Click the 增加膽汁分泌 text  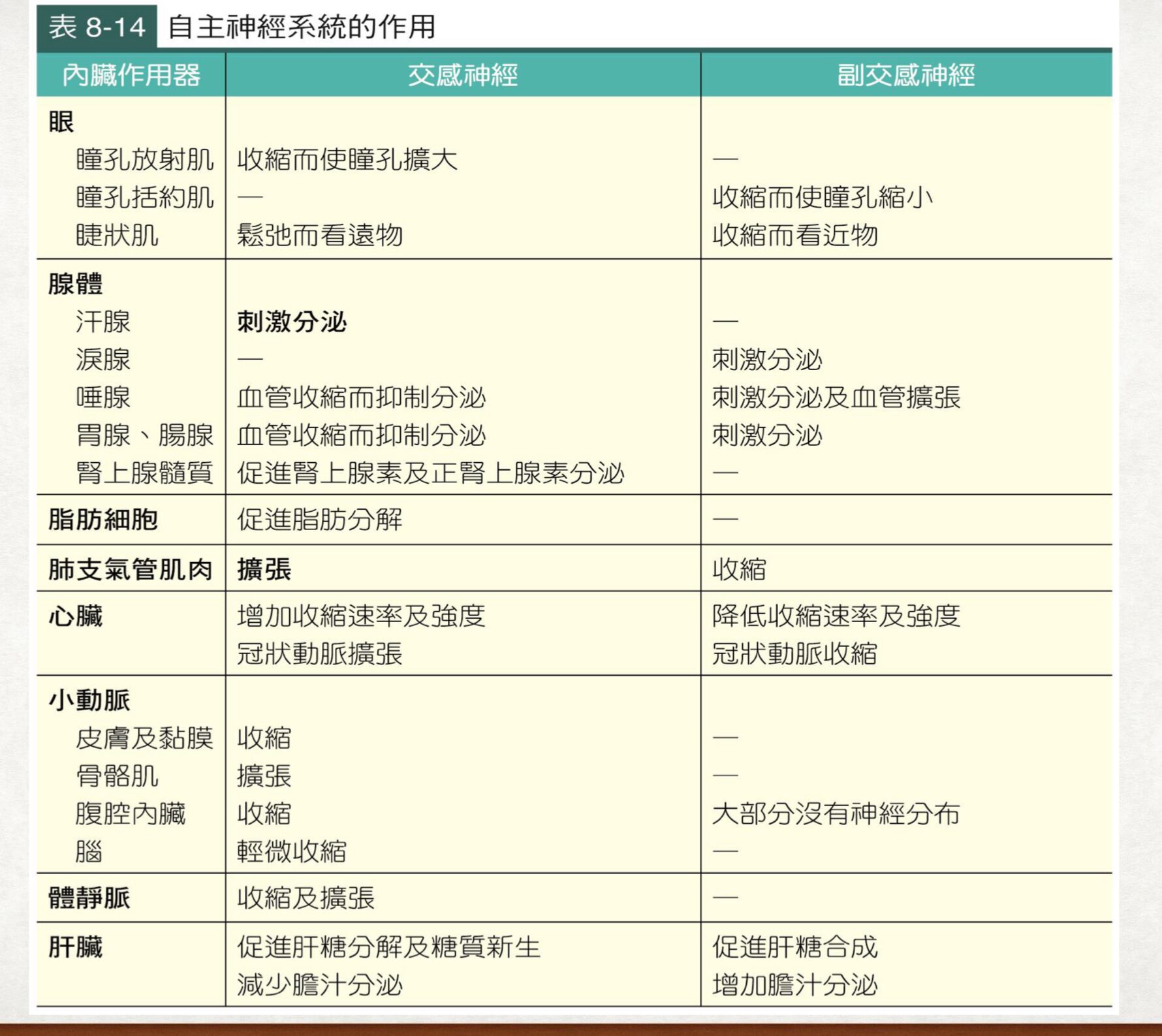(795, 985)
